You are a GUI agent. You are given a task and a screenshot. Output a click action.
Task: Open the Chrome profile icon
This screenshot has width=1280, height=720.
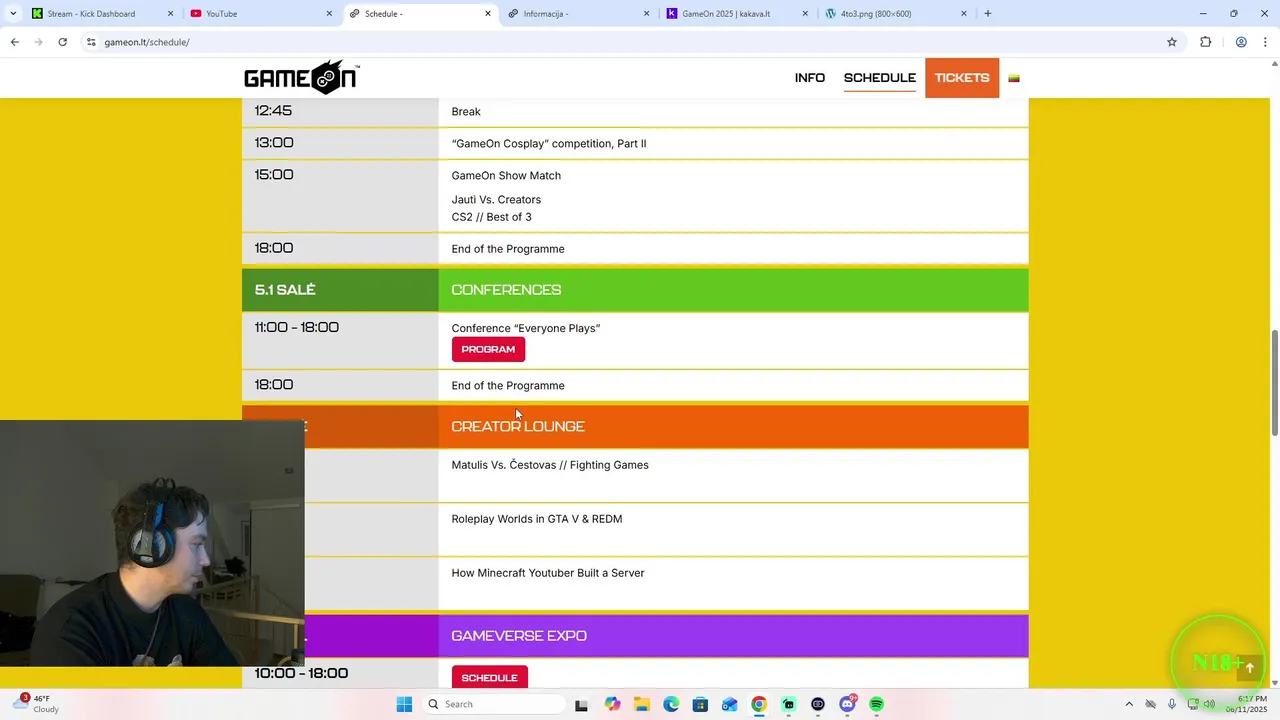click(x=1241, y=42)
